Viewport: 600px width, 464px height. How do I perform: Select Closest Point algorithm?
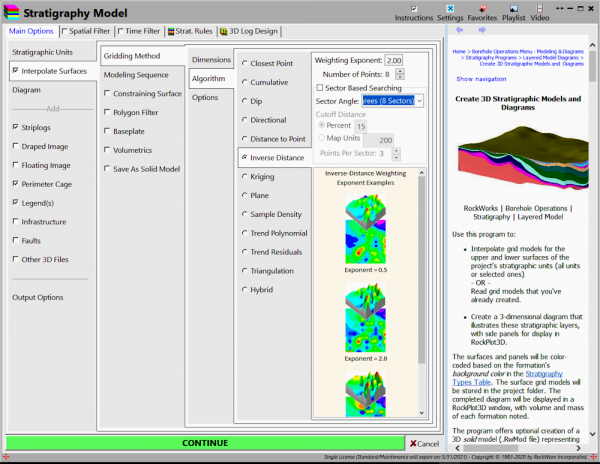245,63
